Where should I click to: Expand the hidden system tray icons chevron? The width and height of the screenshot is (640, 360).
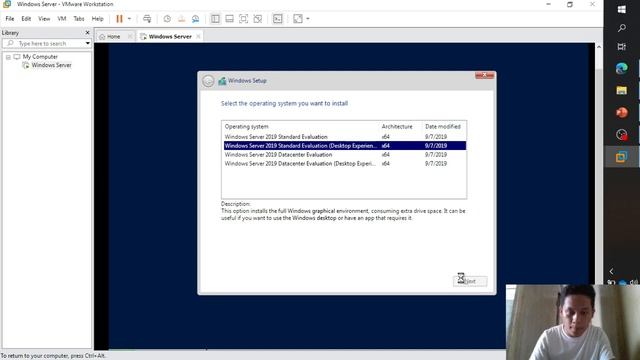point(611,271)
